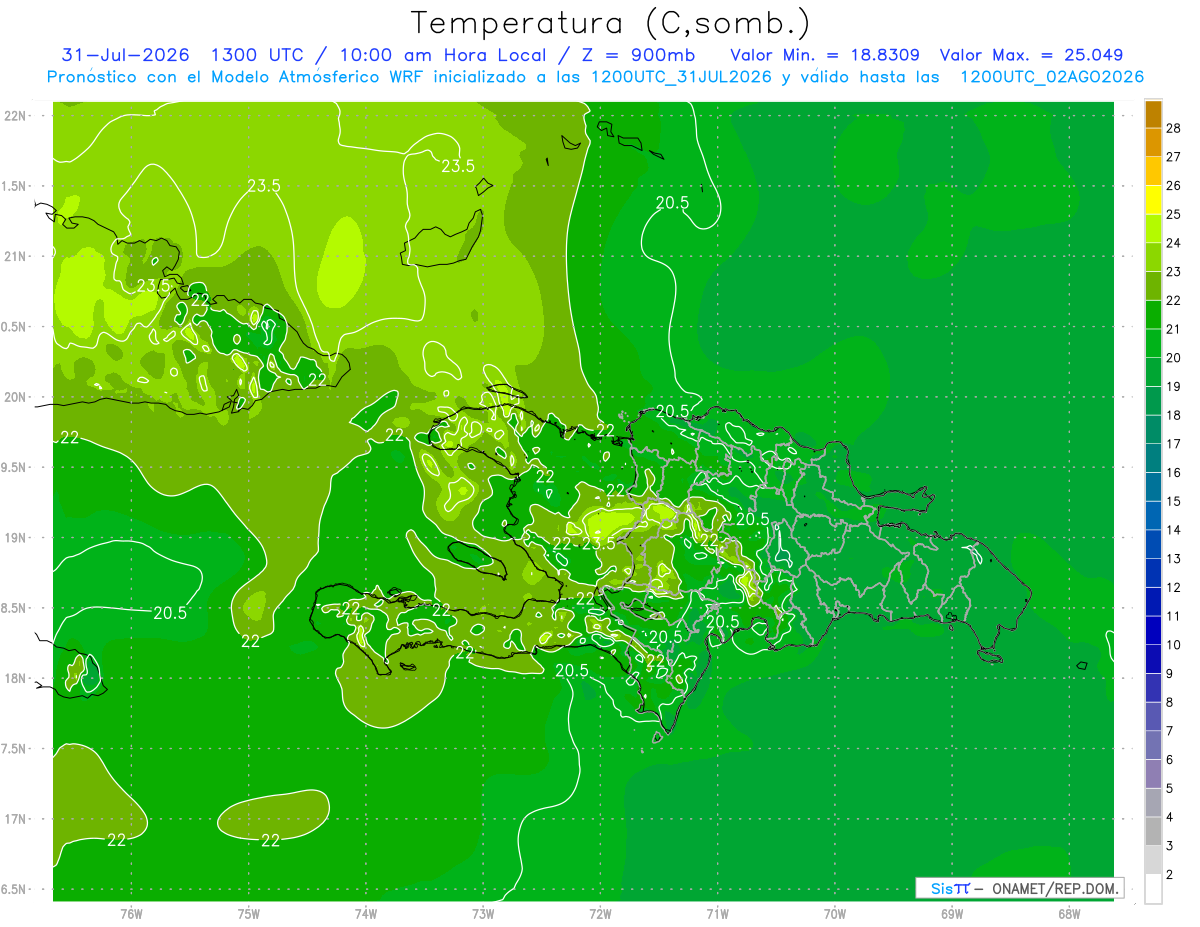
Task: Click the "69W" longitude axis label
Action: 952,913
